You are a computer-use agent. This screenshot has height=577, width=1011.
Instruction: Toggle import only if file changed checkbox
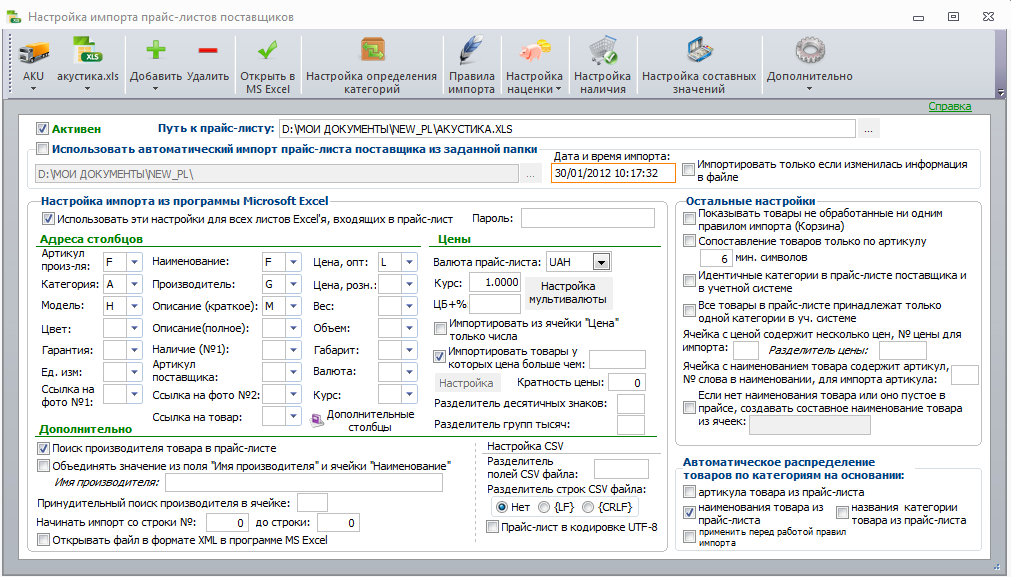[689, 170]
